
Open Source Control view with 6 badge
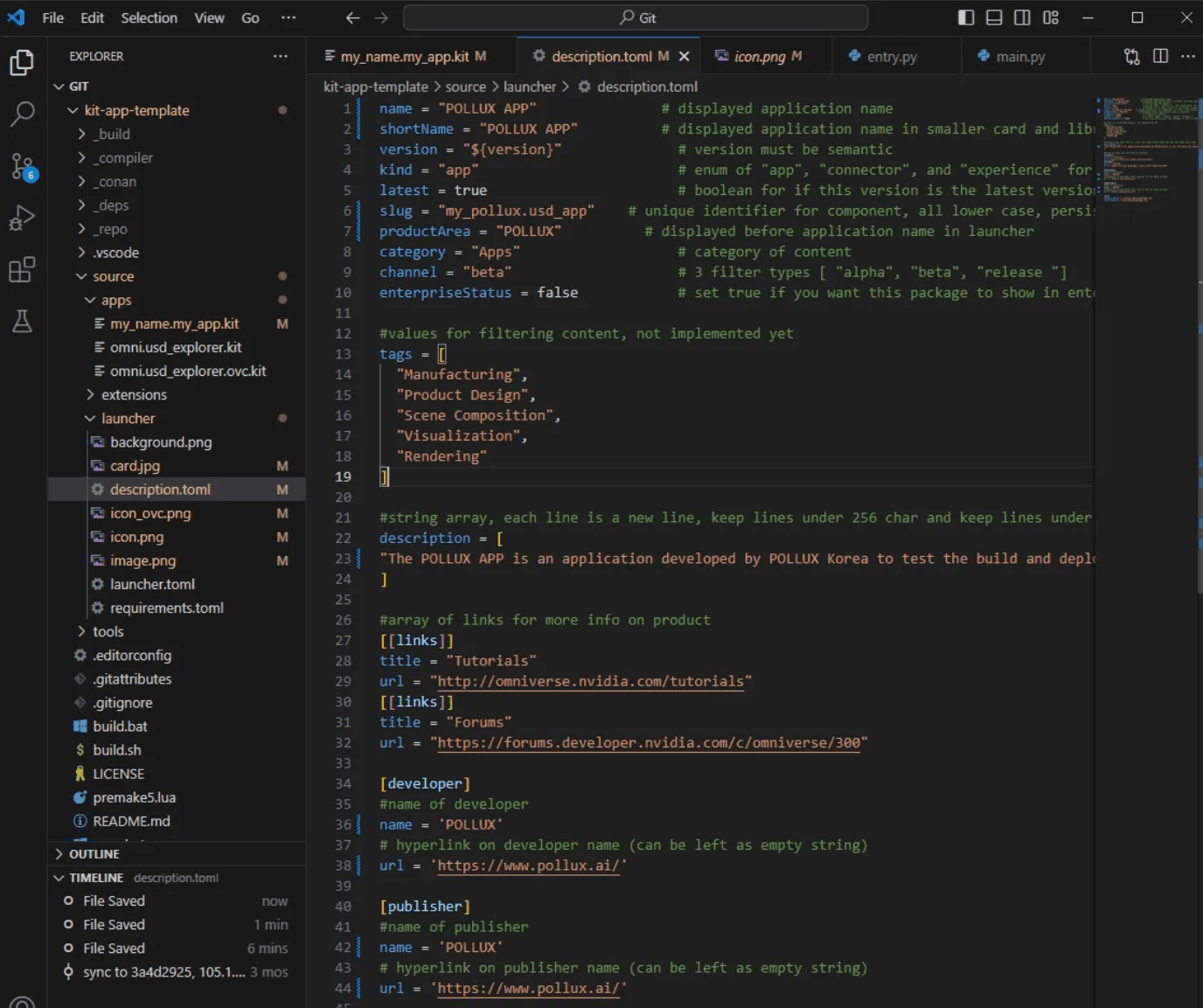point(22,166)
